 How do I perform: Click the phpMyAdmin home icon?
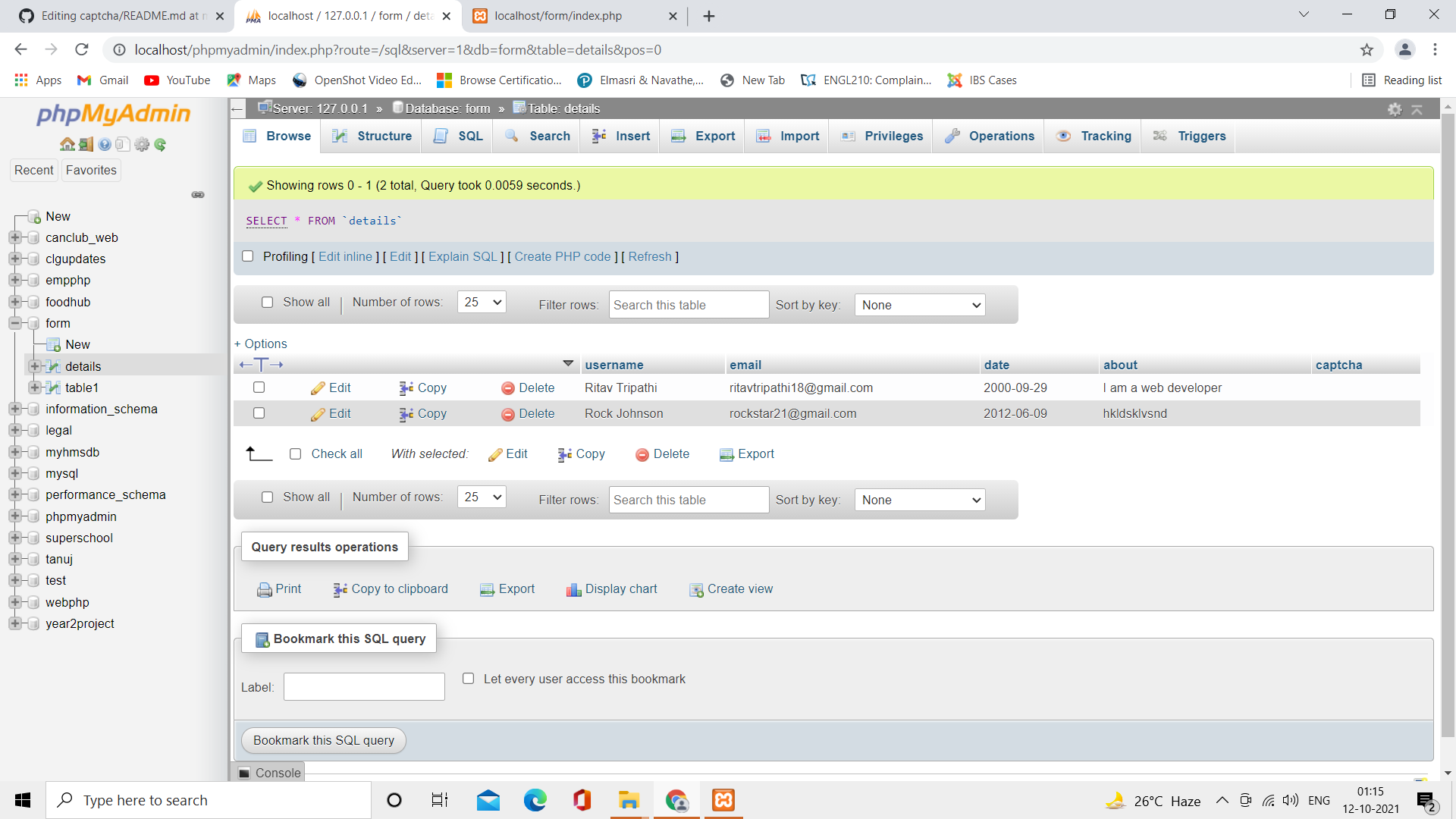pyautogui.click(x=67, y=144)
